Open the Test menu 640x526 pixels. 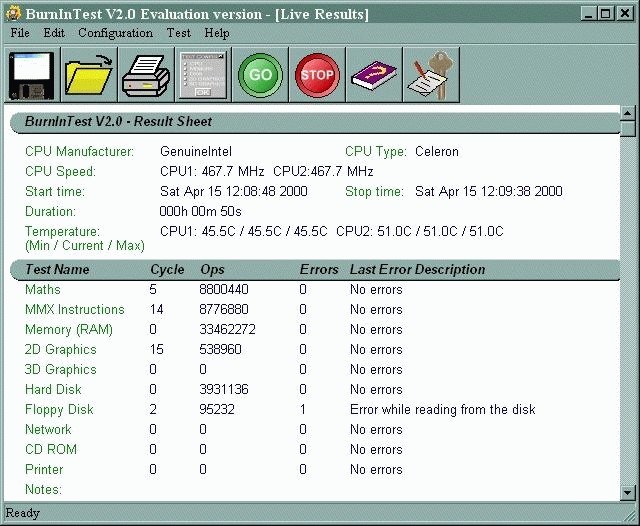(x=179, y=33)
